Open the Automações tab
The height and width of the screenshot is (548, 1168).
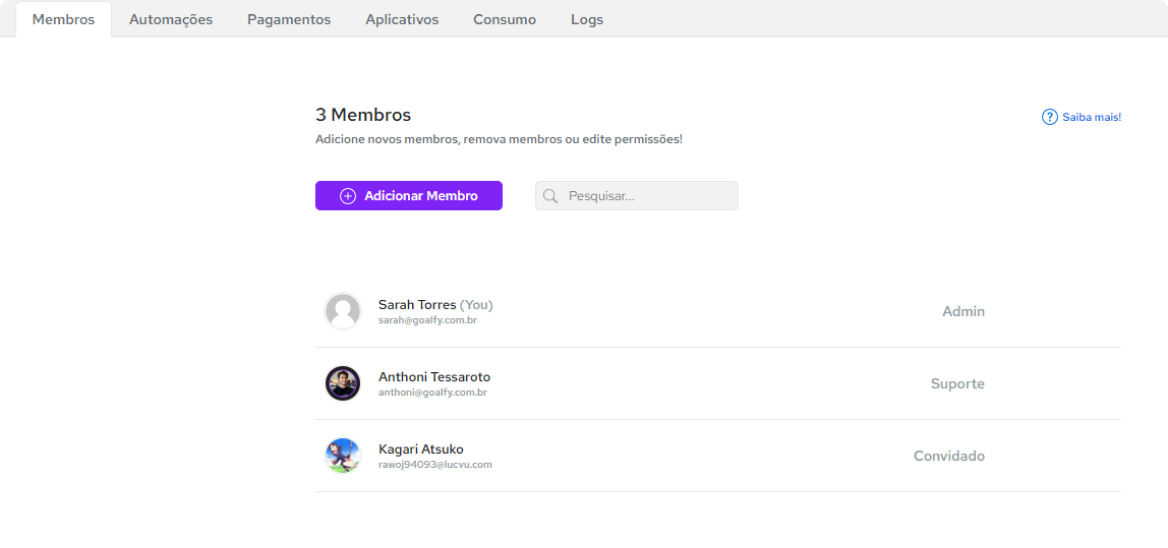[x=171, y=19]
